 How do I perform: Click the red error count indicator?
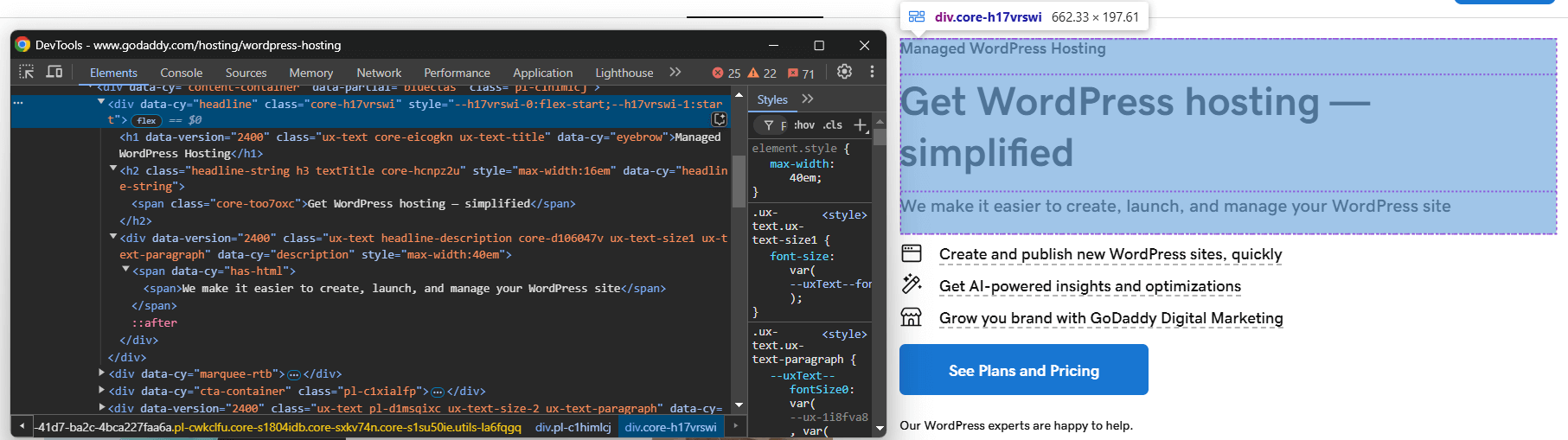click(726, 73)
